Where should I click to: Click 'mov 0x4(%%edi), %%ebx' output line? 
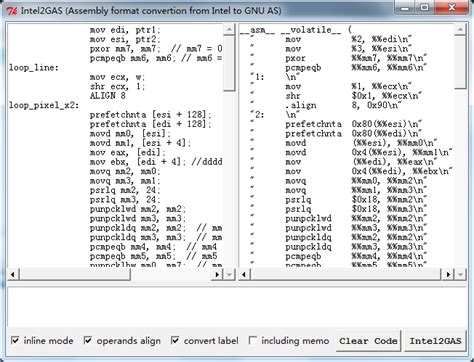click(369, 171)
